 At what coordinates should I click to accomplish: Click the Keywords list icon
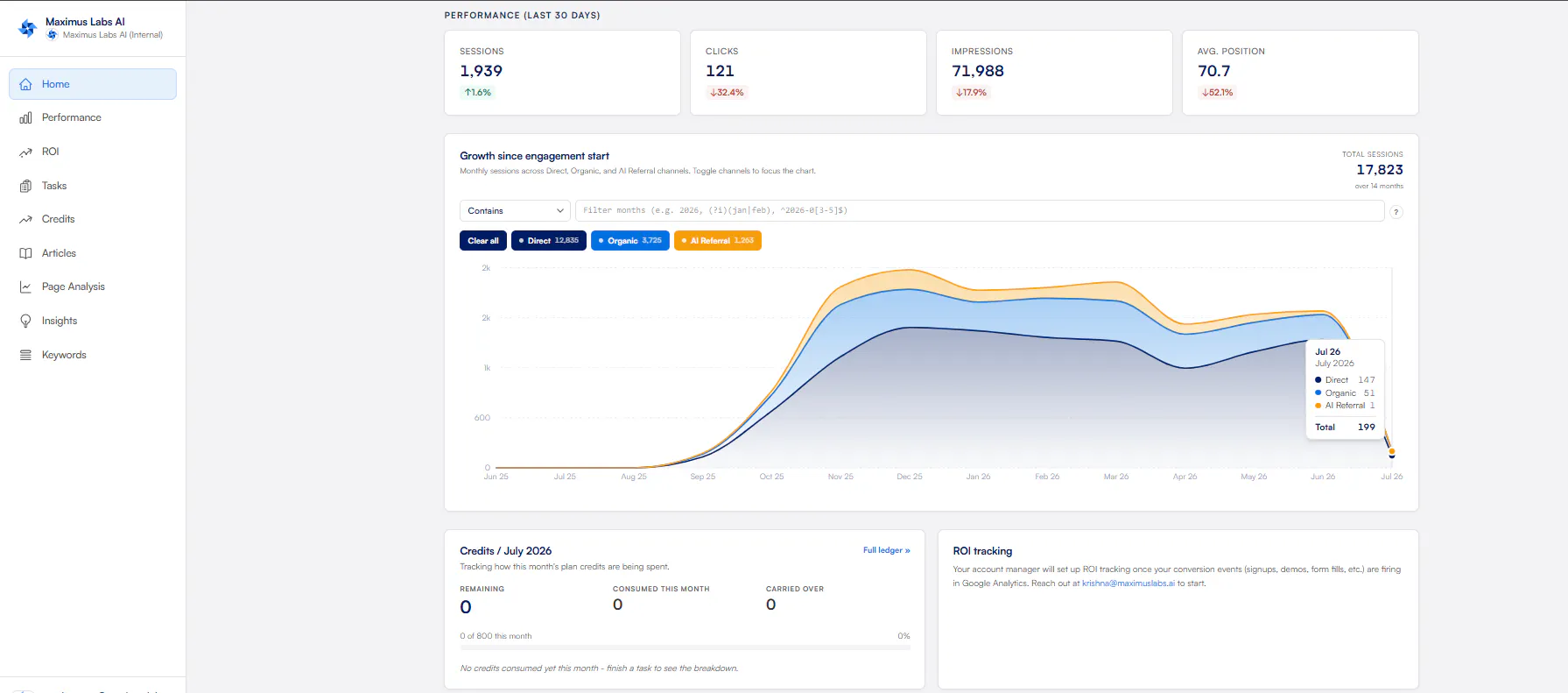25,355
